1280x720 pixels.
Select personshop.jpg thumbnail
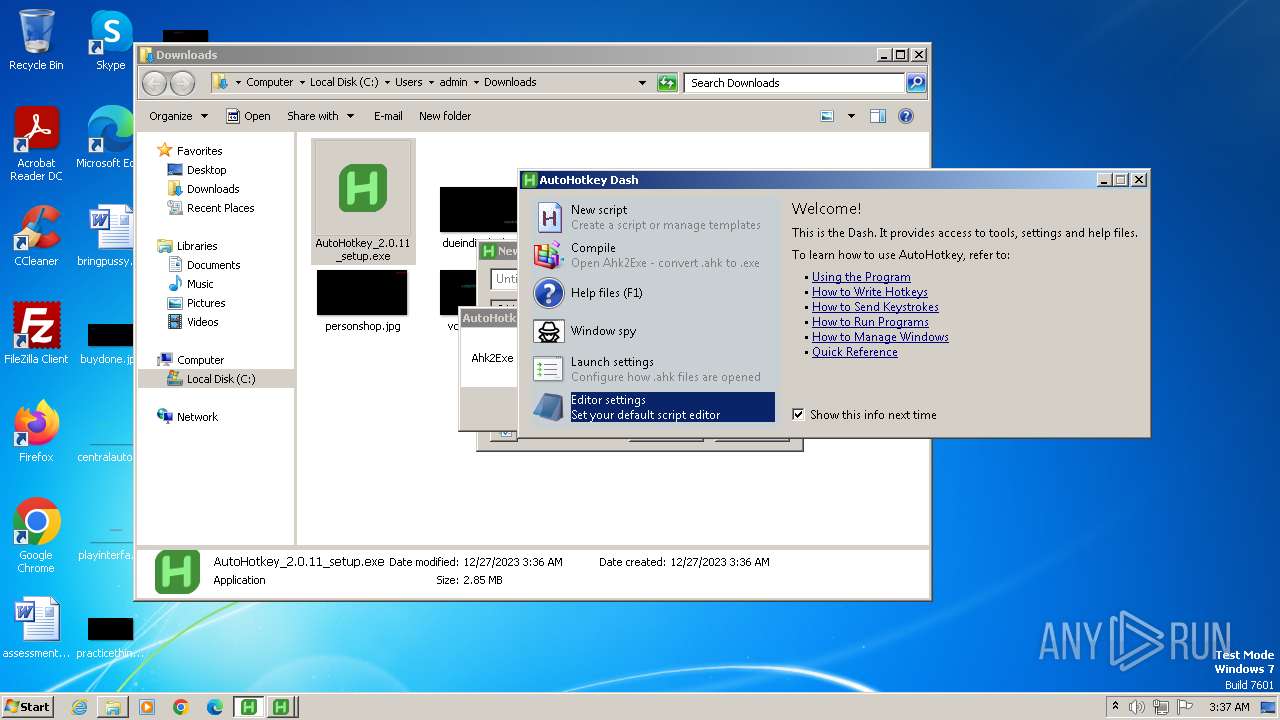point(362,292)
